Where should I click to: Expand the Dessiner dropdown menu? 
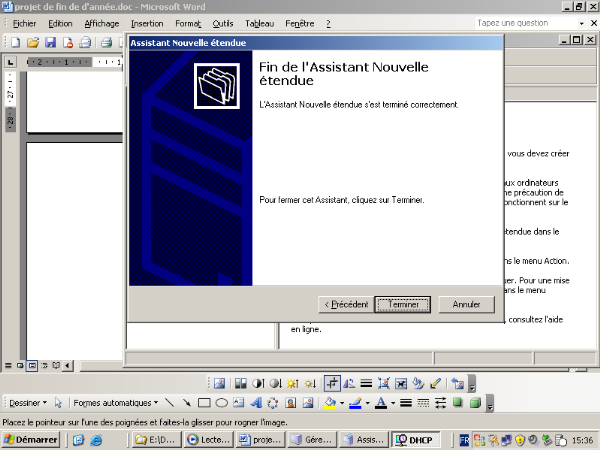(x=27, y=403)
